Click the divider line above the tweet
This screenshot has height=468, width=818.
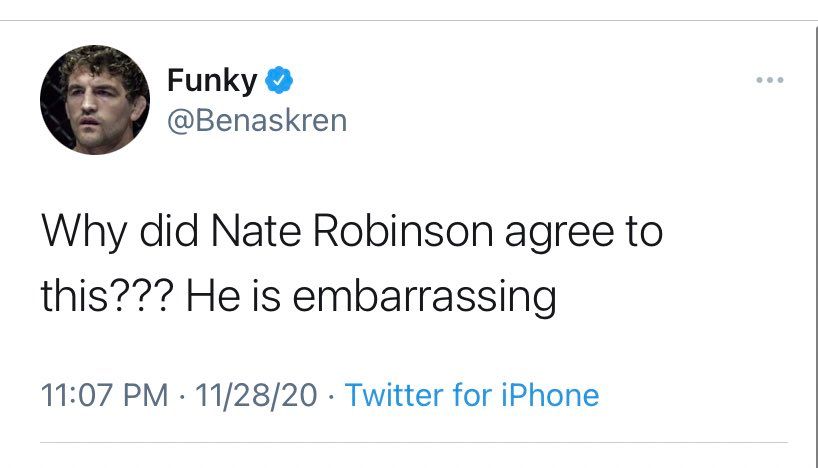(x=409, y=21)
